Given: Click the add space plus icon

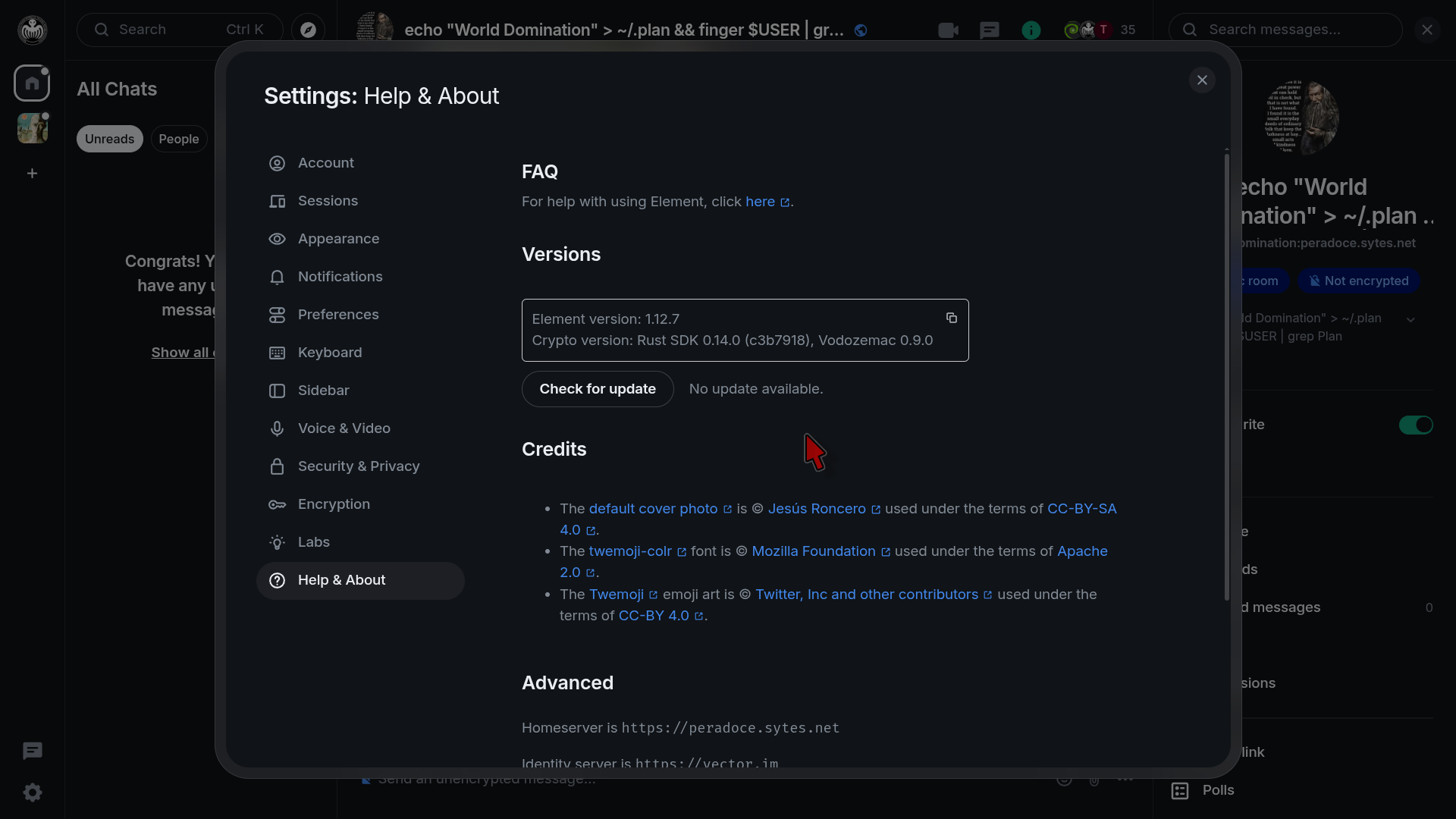Looking at the screenshot, I should [x=32, y=174].
